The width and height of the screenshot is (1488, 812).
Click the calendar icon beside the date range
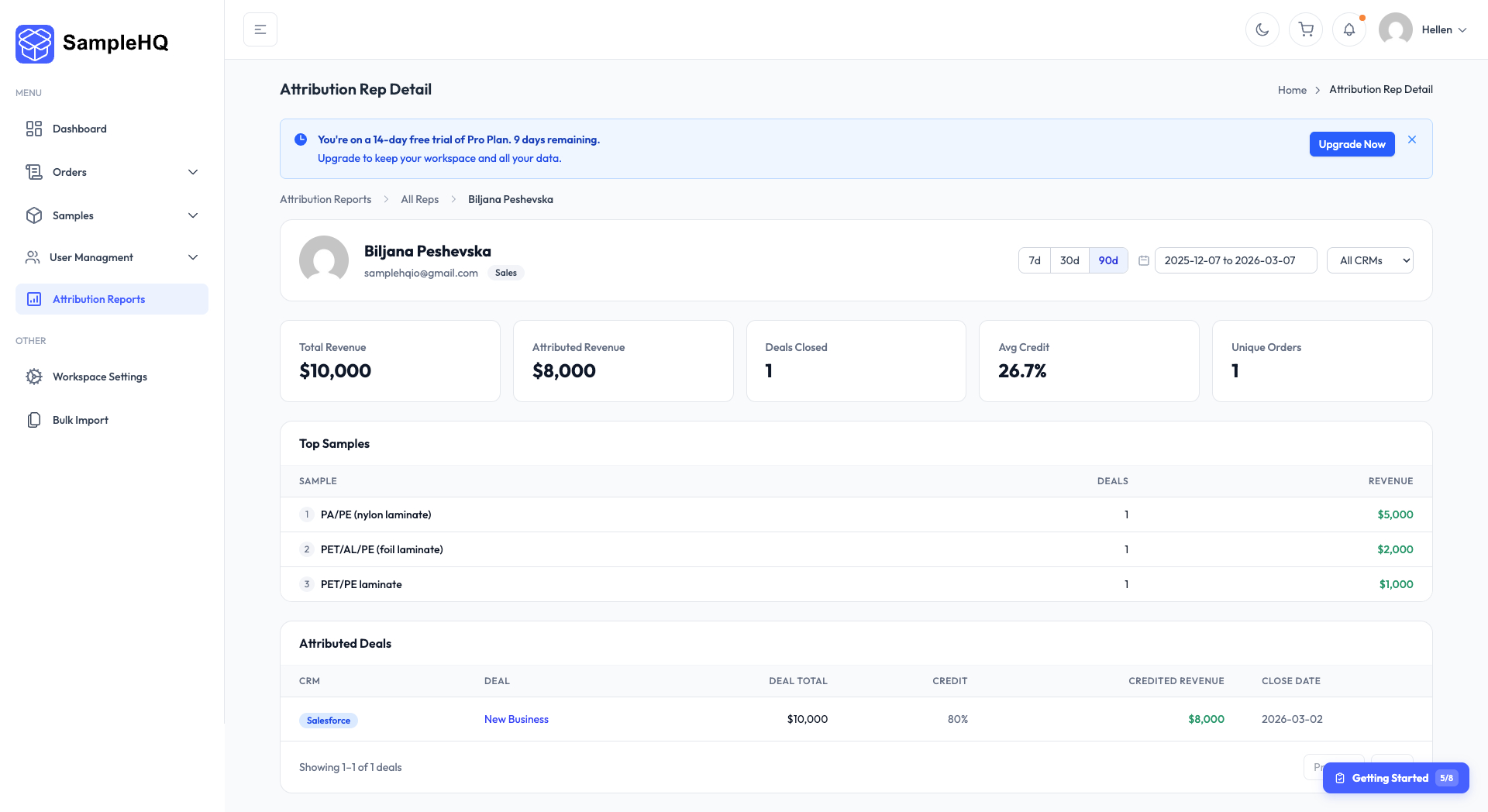pos(1144,261)
